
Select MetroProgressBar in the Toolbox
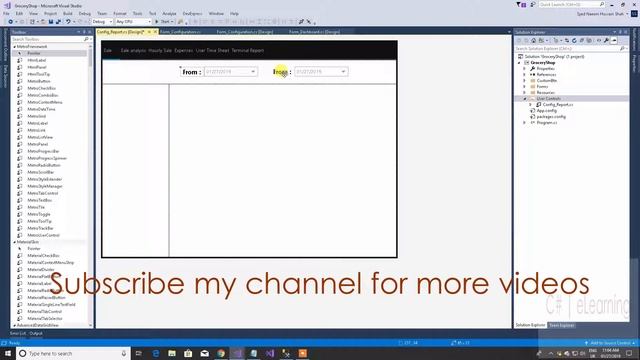(43, 151)
